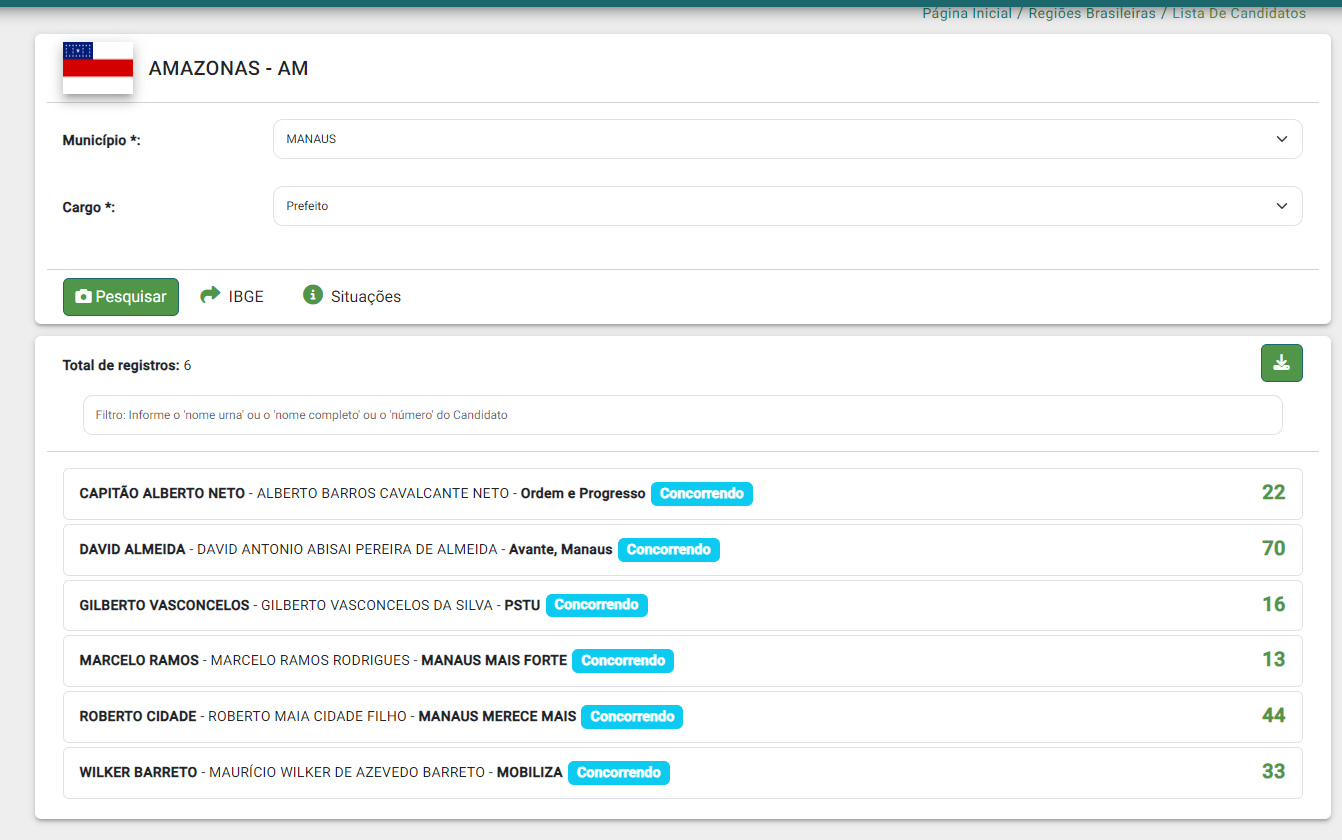Image resolution: width=1342 pixels, height=840 pixels.
Task: Click the MANAUS MAIS FORTE coalition name
Action: (x=494, y=661)
